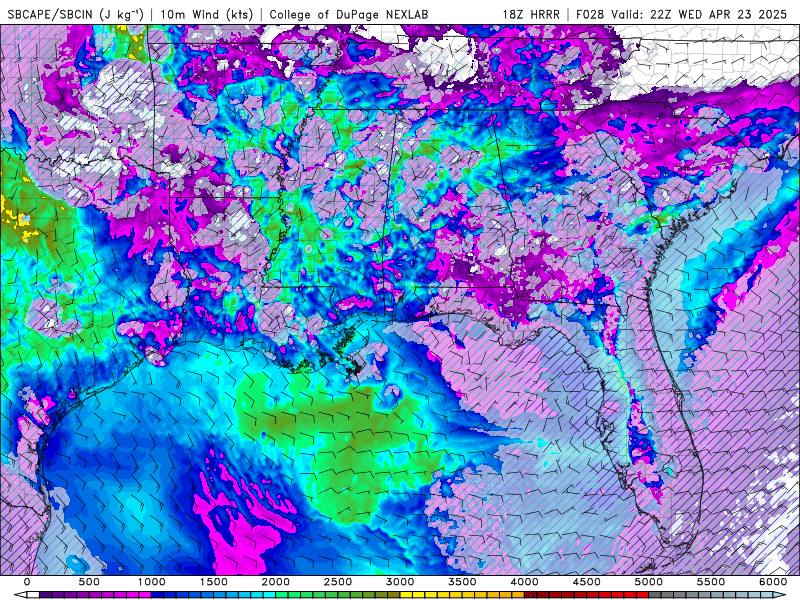Viewport: 800px width, 600px height.
Task: Click the 1500 label on the colorbar
Action: coord(213,582)
